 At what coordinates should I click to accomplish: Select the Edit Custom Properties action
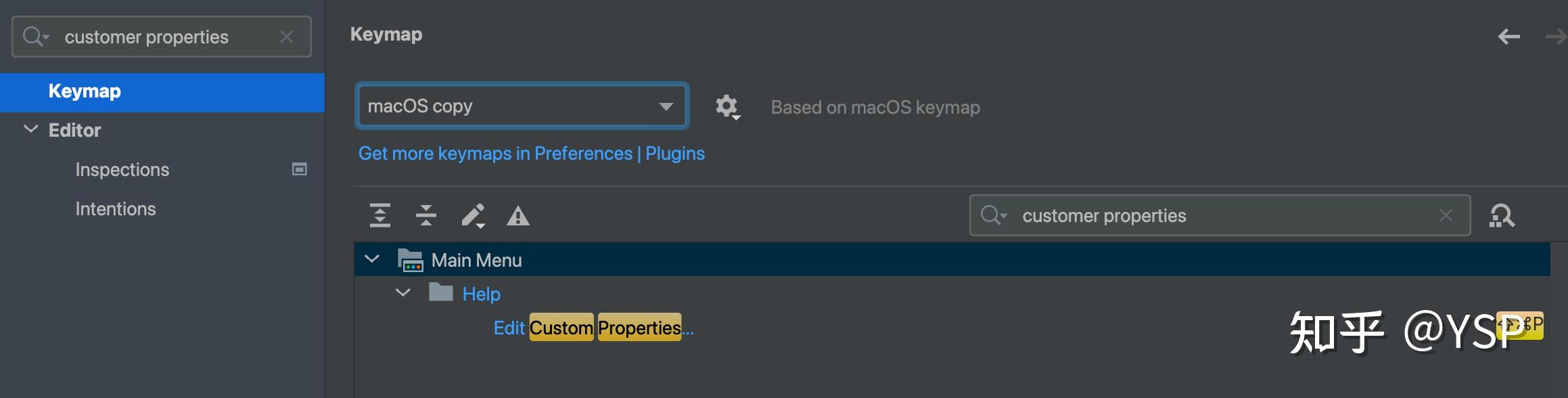[593, 328]
